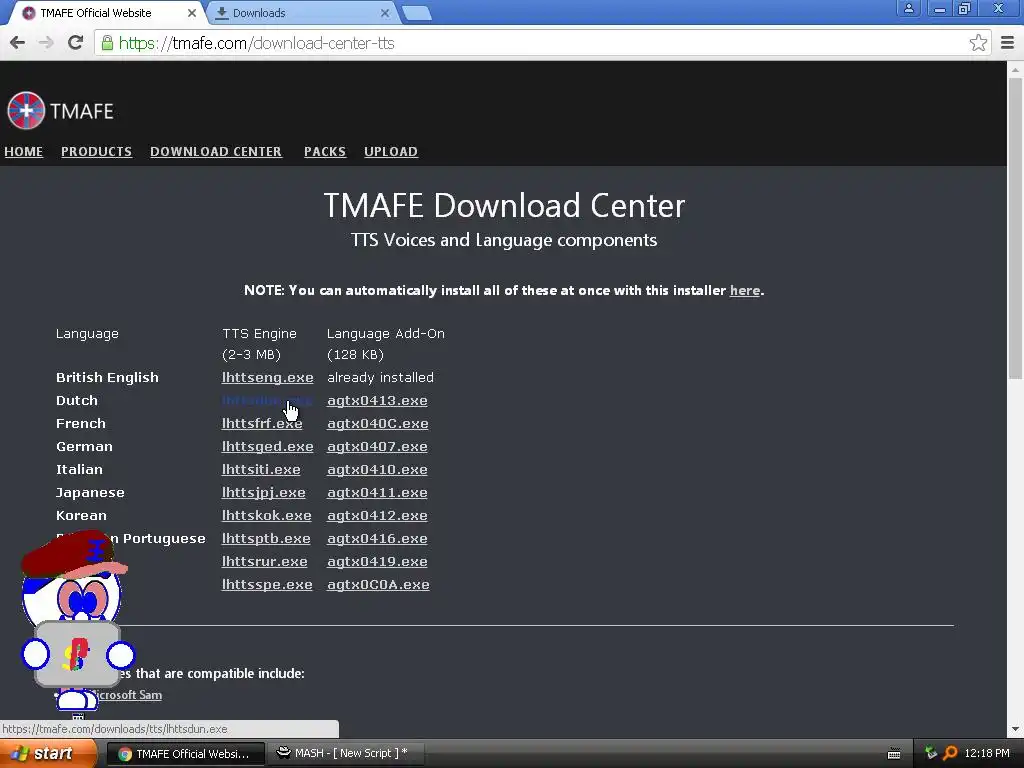Screen dimensions: 1024x768
Task: Download lhttskok.exe Korean engine
Action: (266, 515)
